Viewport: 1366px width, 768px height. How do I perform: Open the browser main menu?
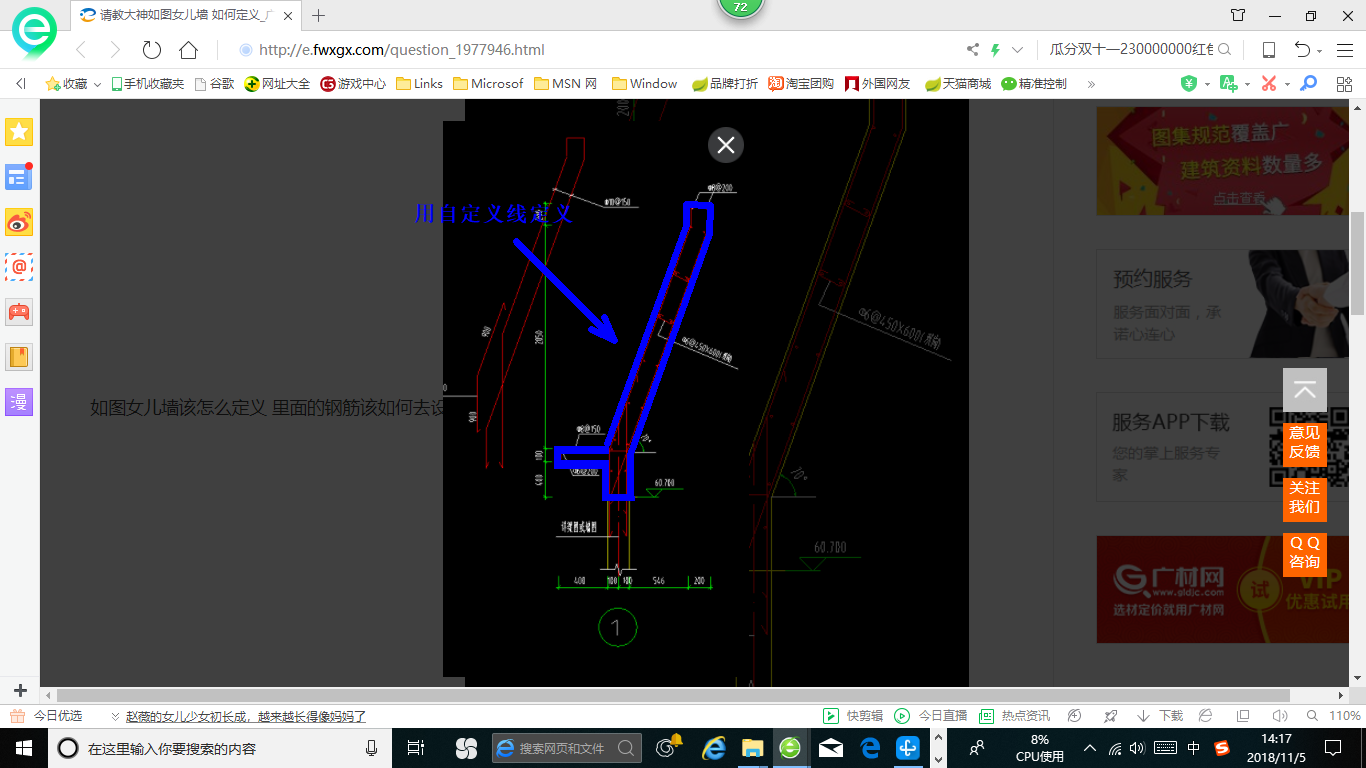(1344, 50)
